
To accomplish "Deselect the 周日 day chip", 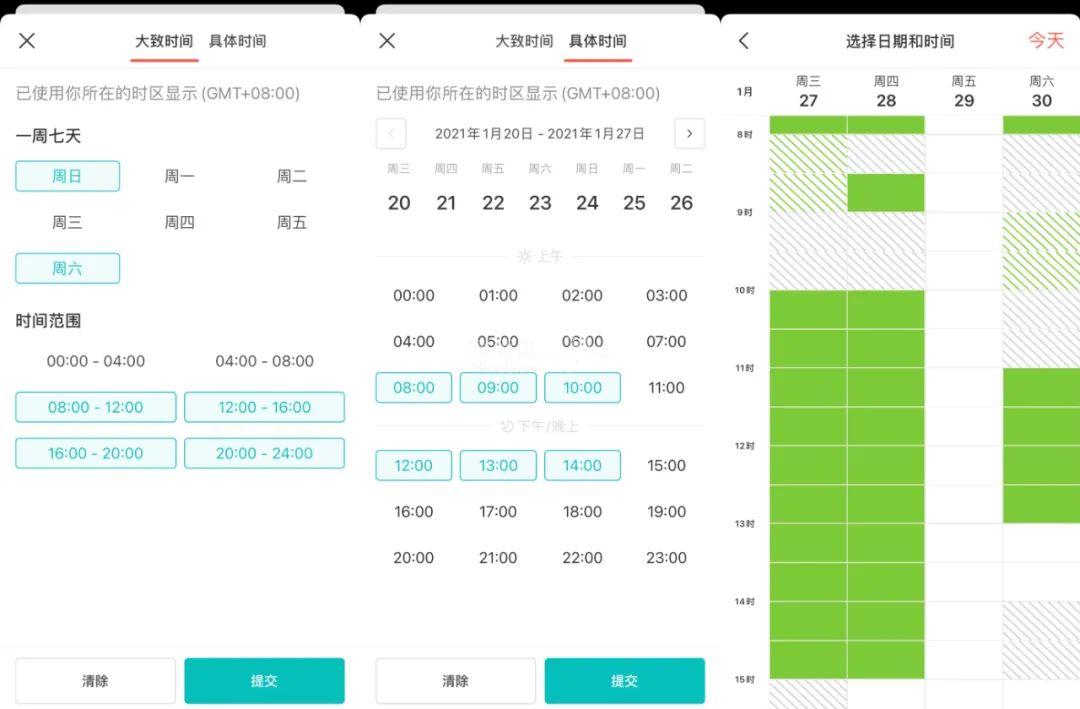I will [x=68, y=176].
